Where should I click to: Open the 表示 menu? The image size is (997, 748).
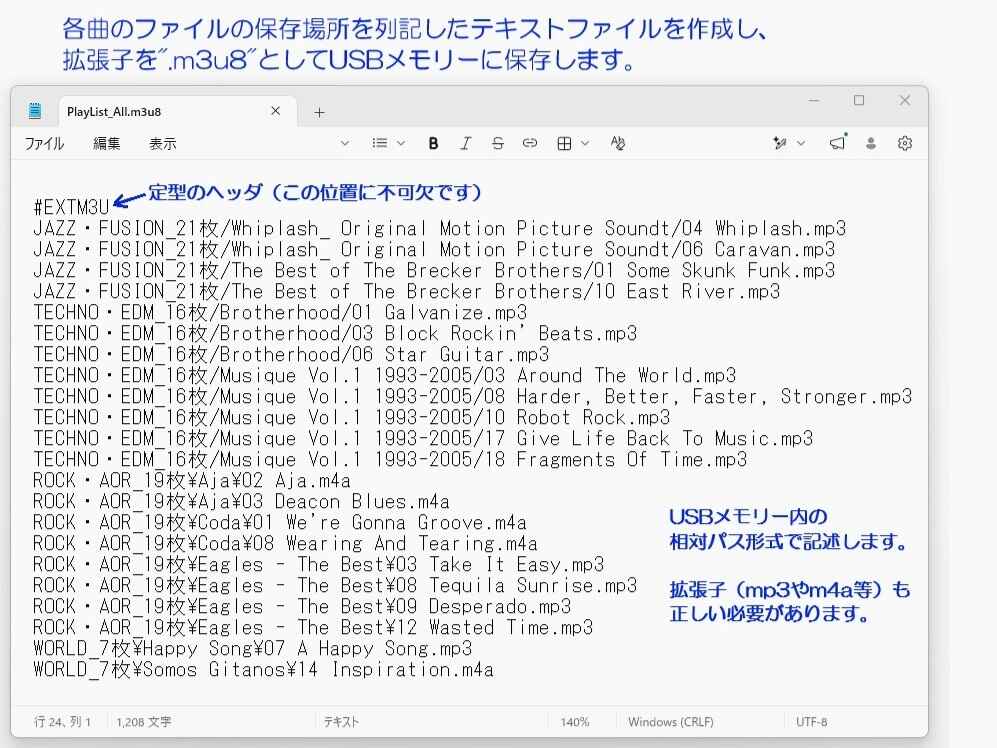[x=163, y=144]
